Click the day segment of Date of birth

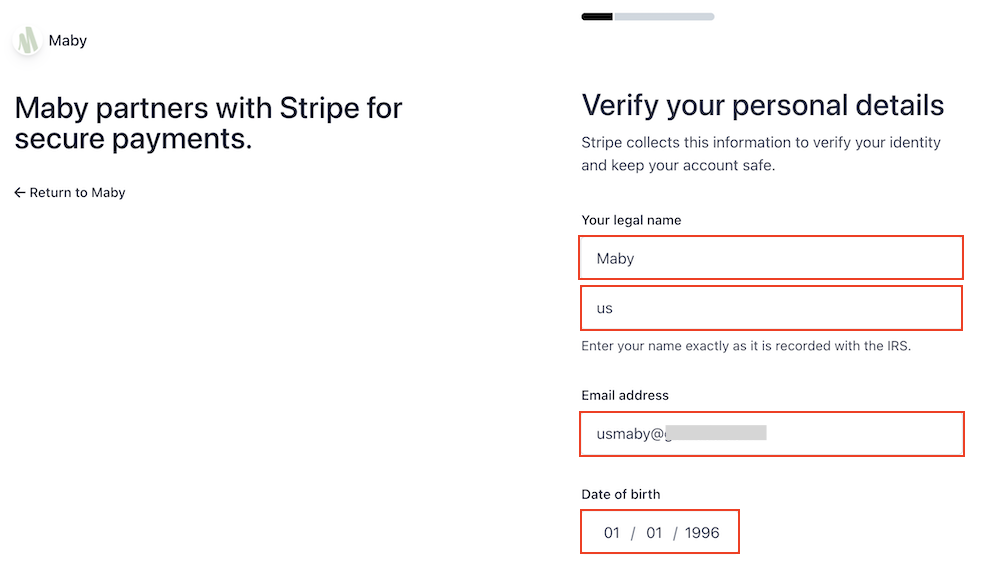(x=654, y=532)
